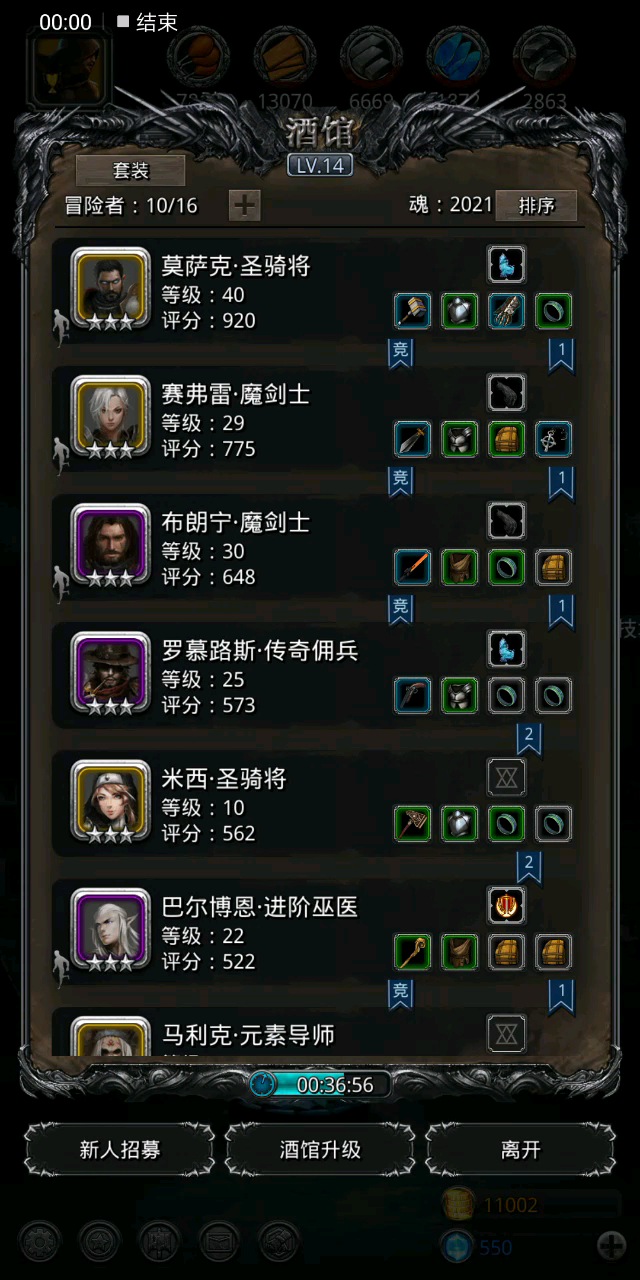Tap the hammer weapon icon of 莫萨克·圣骑将
The width and height of the screenshot is (640, 1280).
[412, 311]
